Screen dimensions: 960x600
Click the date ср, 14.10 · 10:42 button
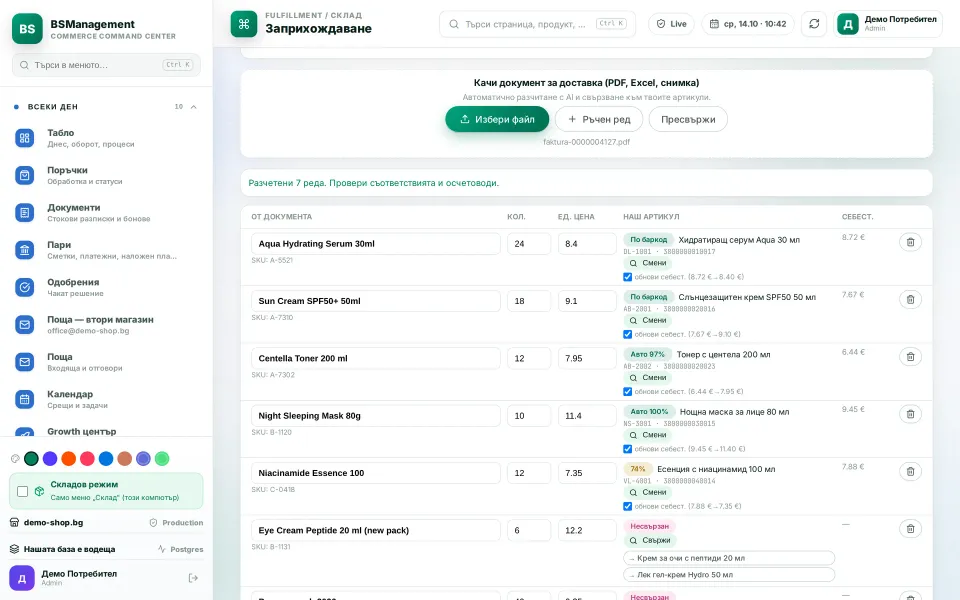[748, 24]
